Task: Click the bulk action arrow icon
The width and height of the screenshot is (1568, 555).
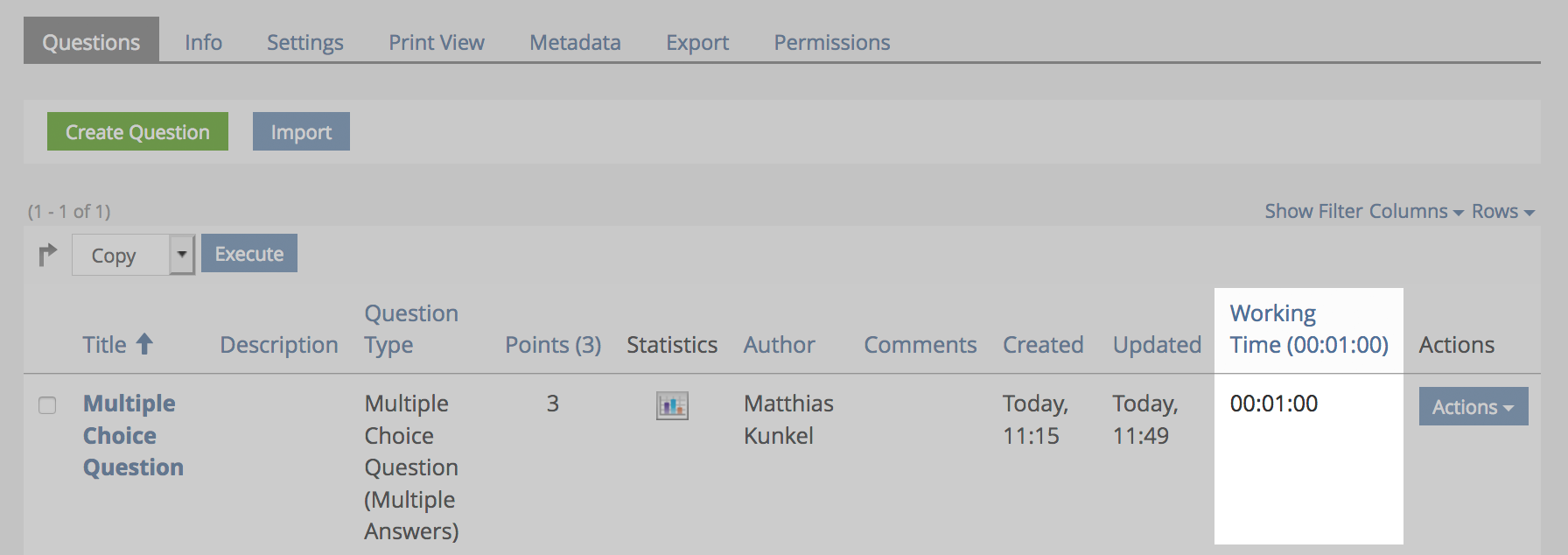Action: click(47, 255)
